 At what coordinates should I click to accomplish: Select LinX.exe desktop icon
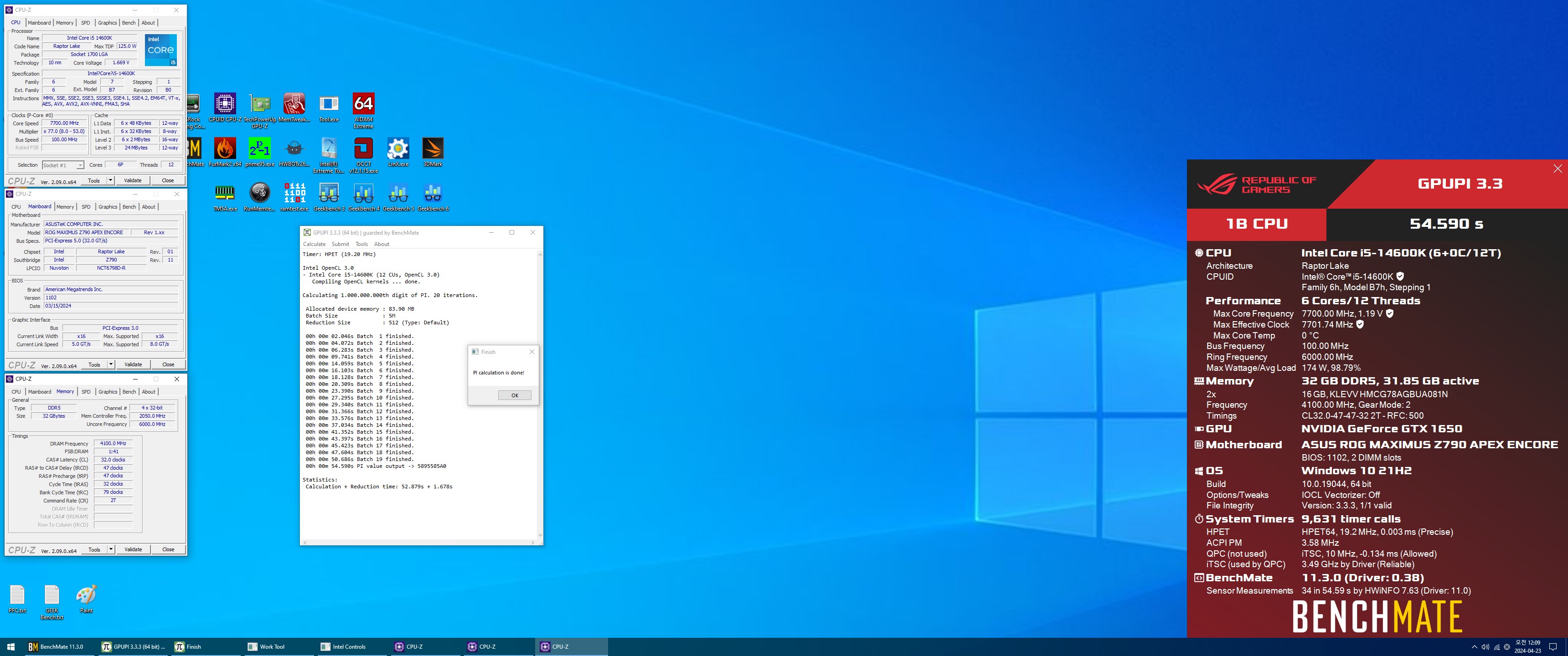tap(398, 152)
